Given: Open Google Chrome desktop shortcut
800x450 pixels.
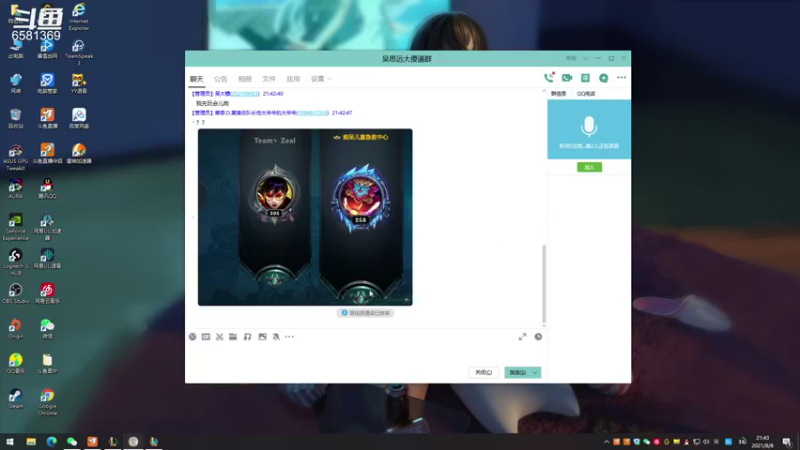Looking at the screenshot, I should tap(47, 402).
